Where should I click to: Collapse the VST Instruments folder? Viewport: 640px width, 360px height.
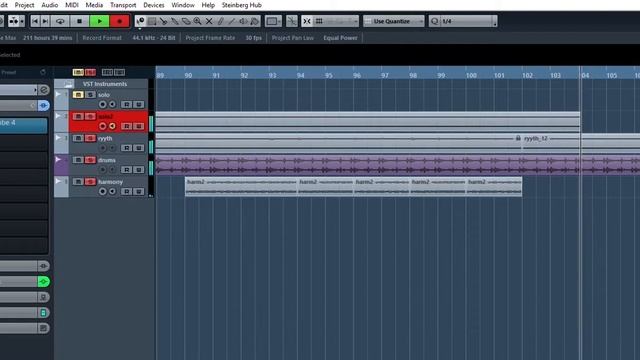pyautogui.click(x=68, y=84)
